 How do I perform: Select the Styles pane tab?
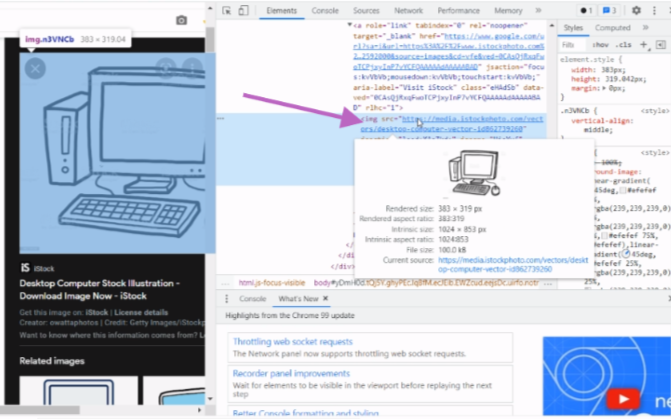point(573,28)
